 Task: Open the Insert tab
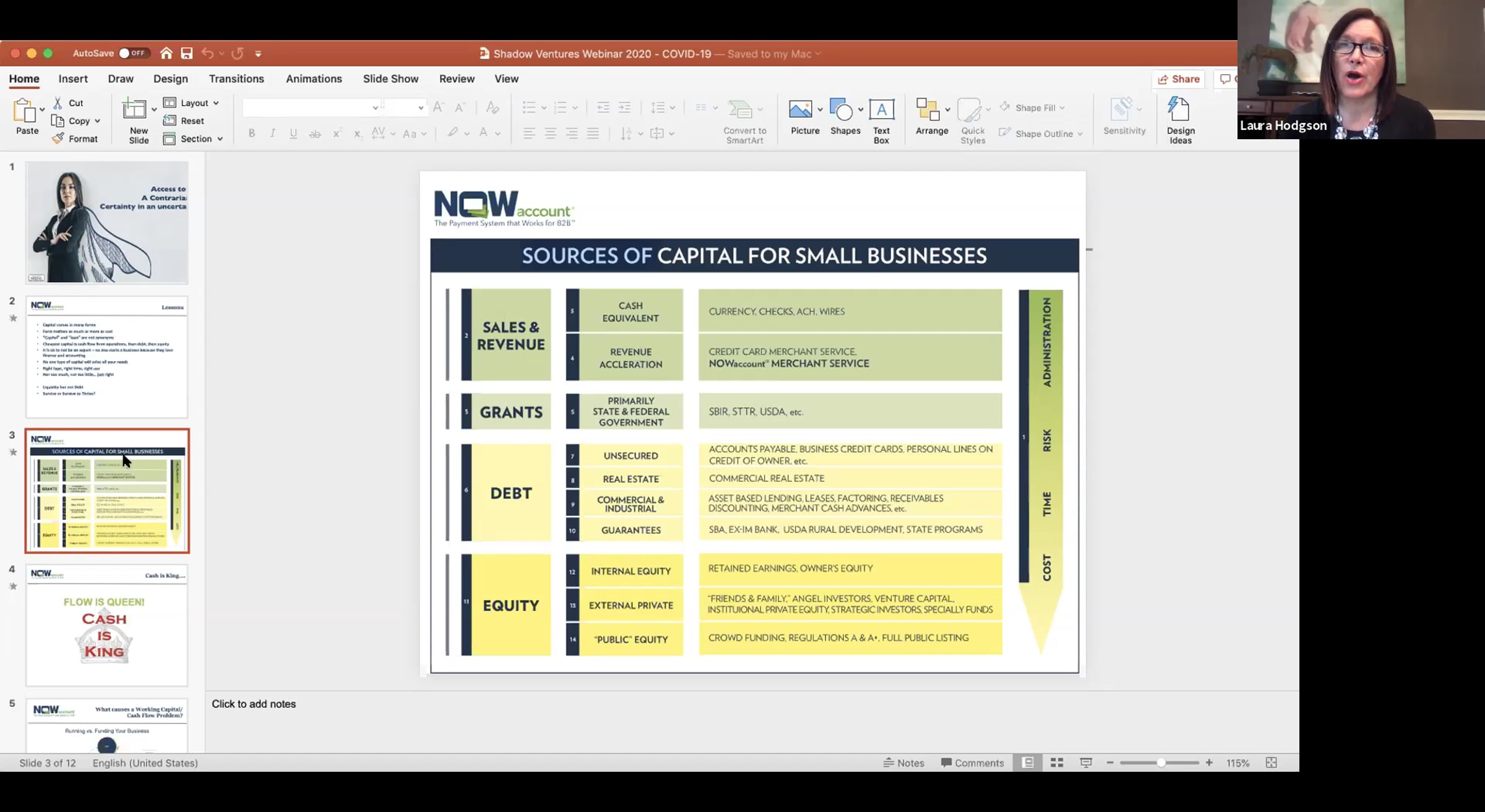(73, 79)
